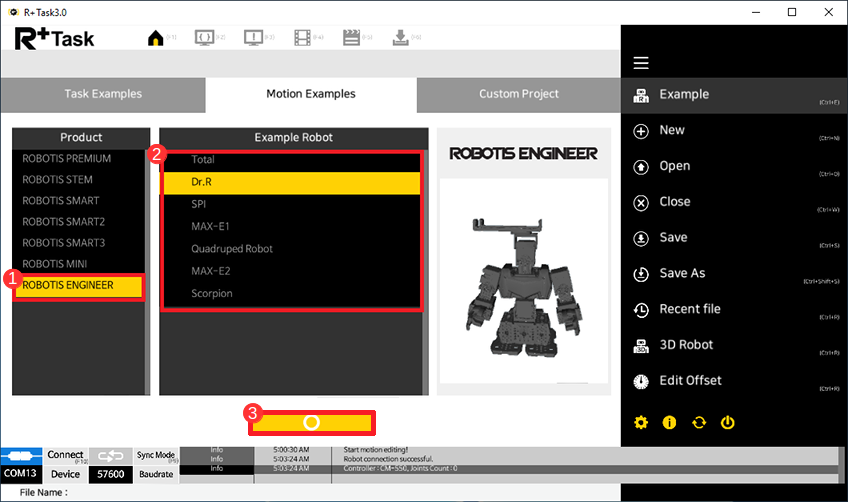848x502 pixels.
Task: Open the COM13 port selector
Action: tap(22, 474)
